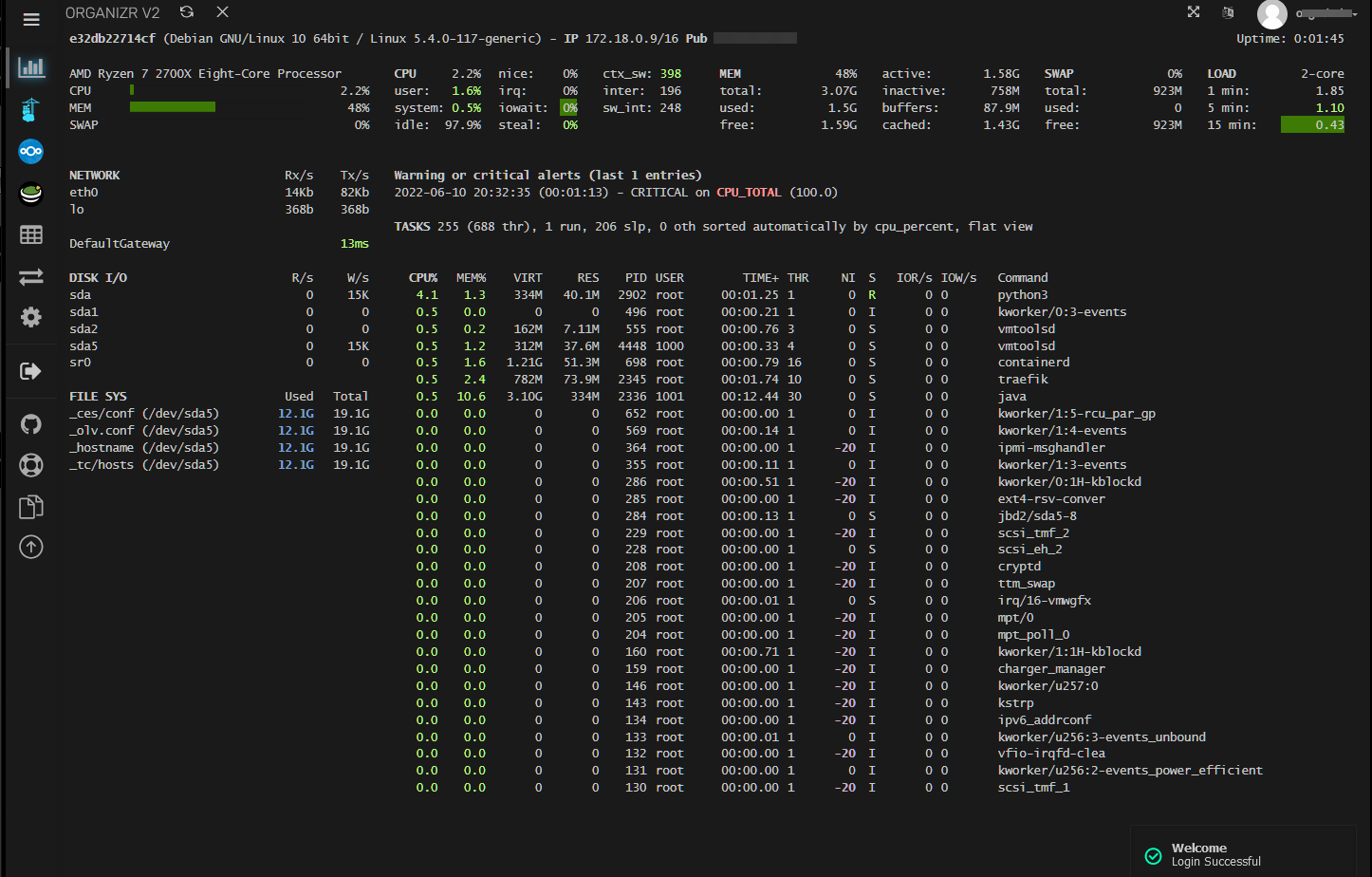Screen dimensions: 1372x877
Task: Click the charger_manager process command
Action: pyautogui.click(x=1051, y=669)
